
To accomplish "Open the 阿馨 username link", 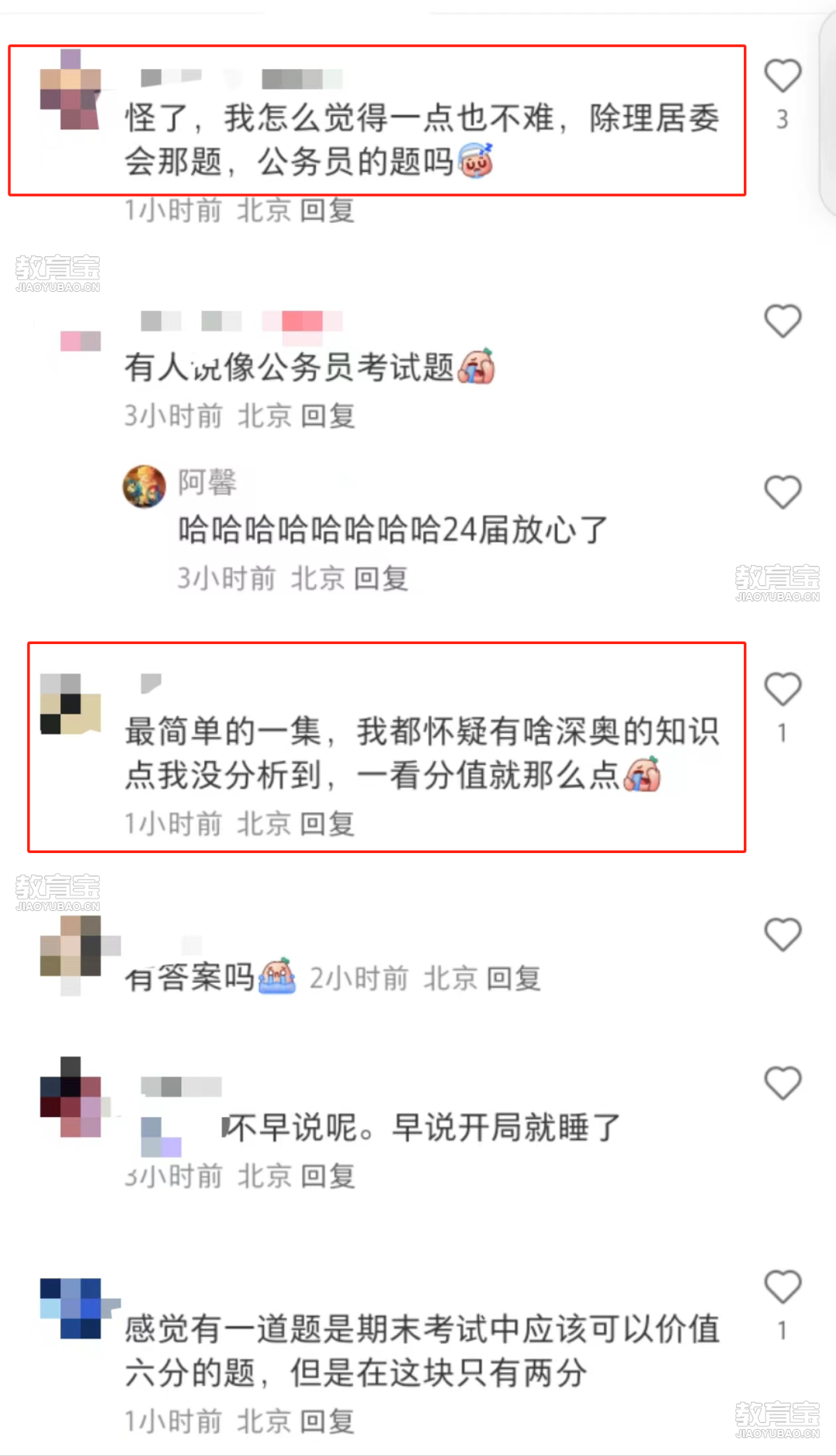I will 207,482.
